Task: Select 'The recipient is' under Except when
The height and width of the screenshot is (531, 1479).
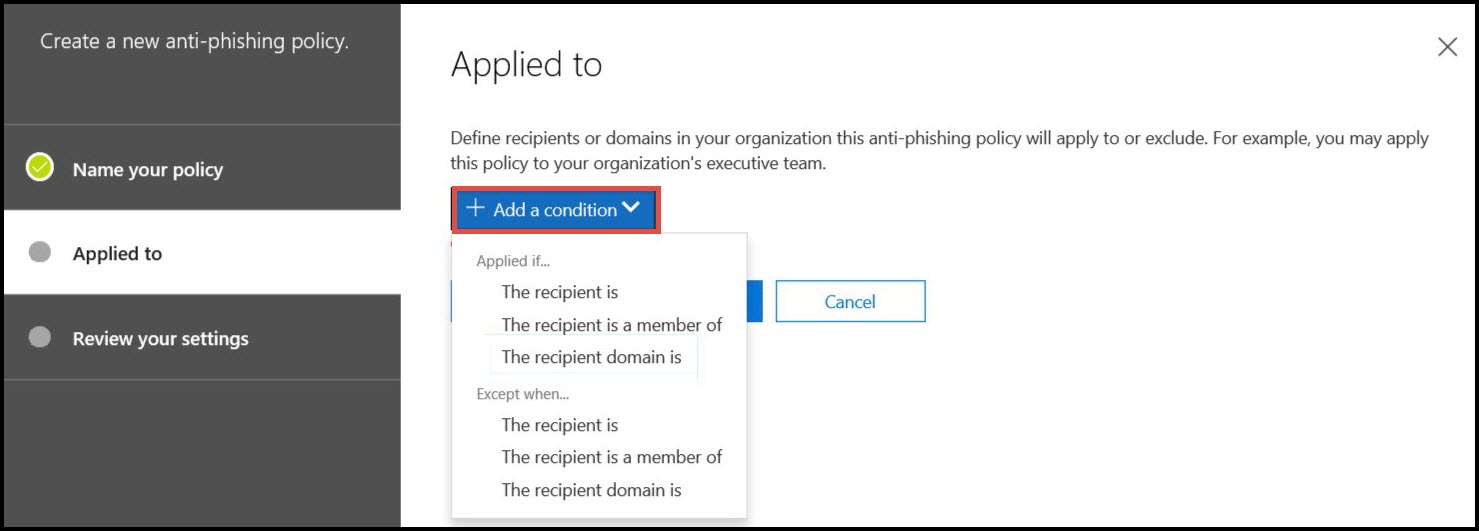Action: [x=560, y=425]
